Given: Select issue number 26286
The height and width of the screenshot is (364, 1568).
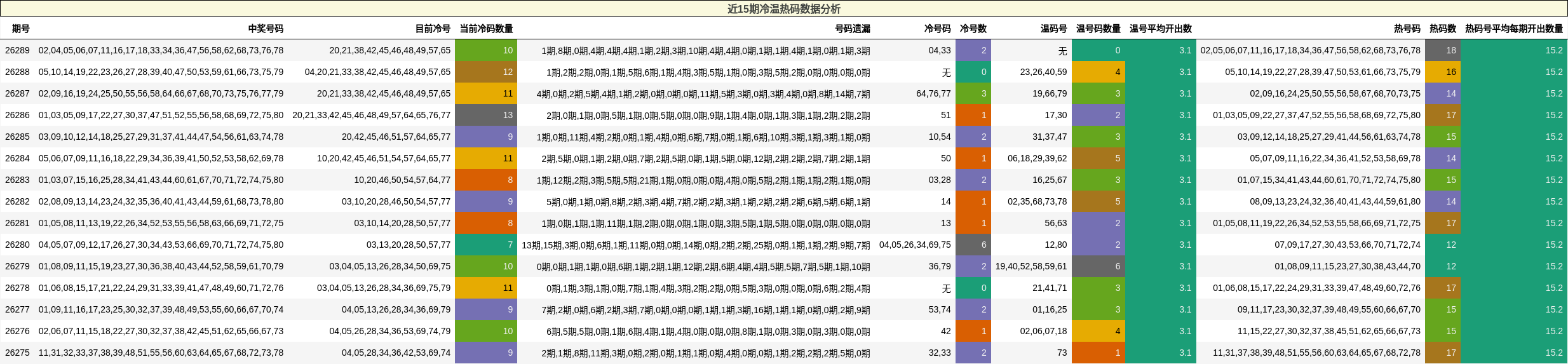Looking at the screenshot, I should (17, 115).
